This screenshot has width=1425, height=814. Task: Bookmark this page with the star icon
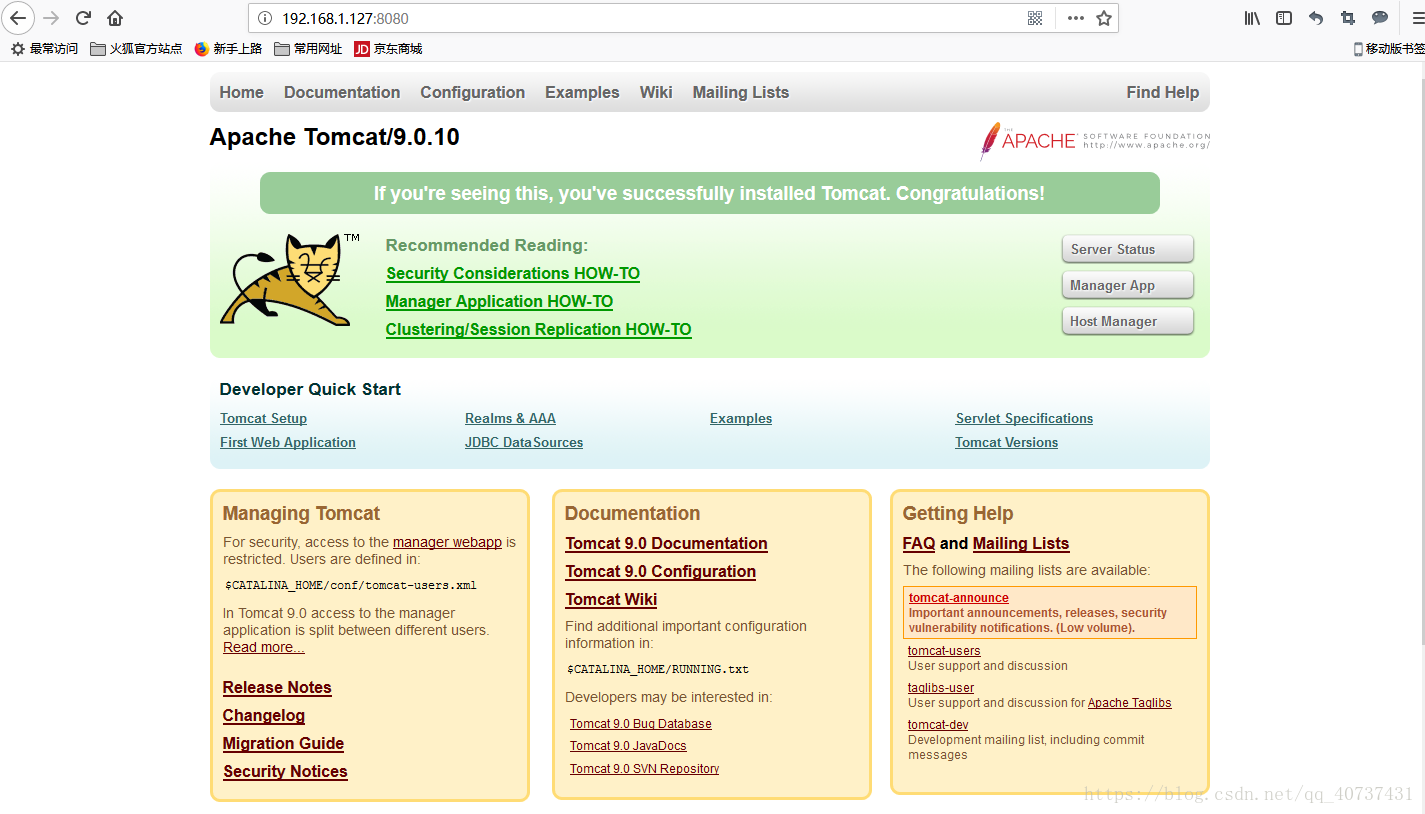coord(1104,18)
